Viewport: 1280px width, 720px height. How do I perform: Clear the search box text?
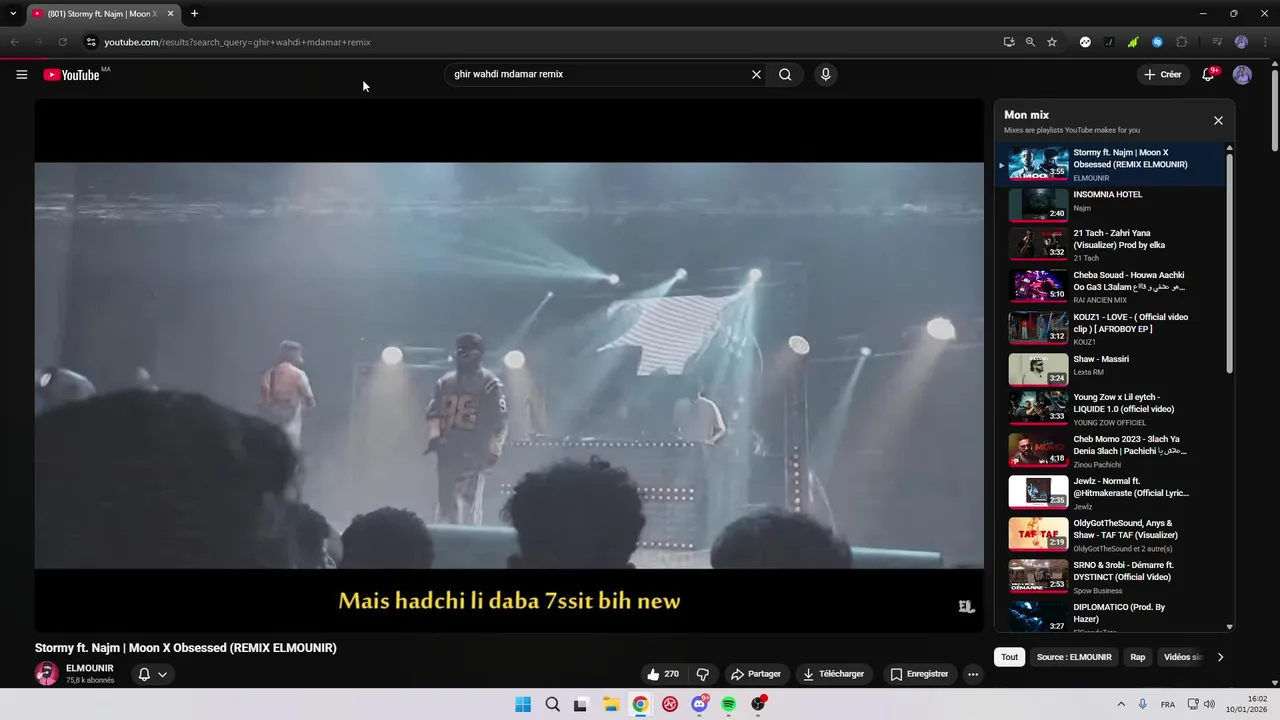[x=756, y=74]
